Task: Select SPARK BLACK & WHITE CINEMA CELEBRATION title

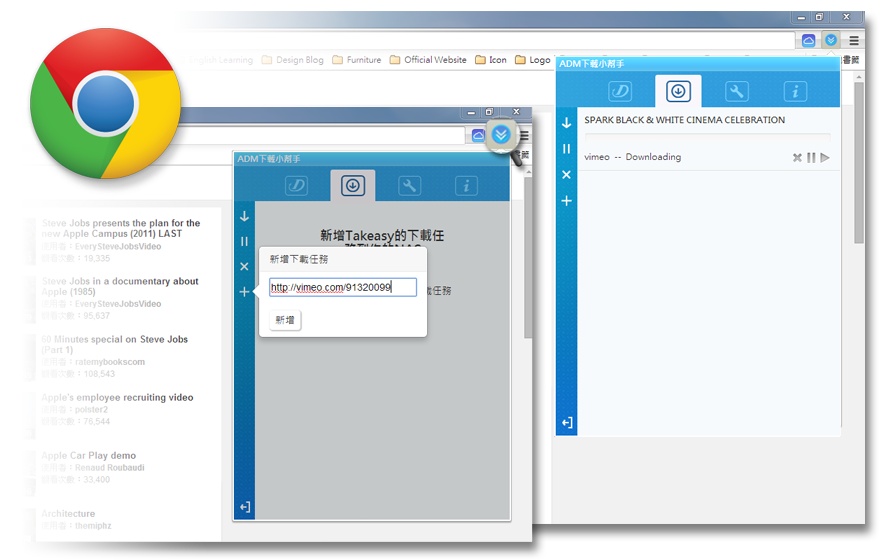Action: pos(684,120)
